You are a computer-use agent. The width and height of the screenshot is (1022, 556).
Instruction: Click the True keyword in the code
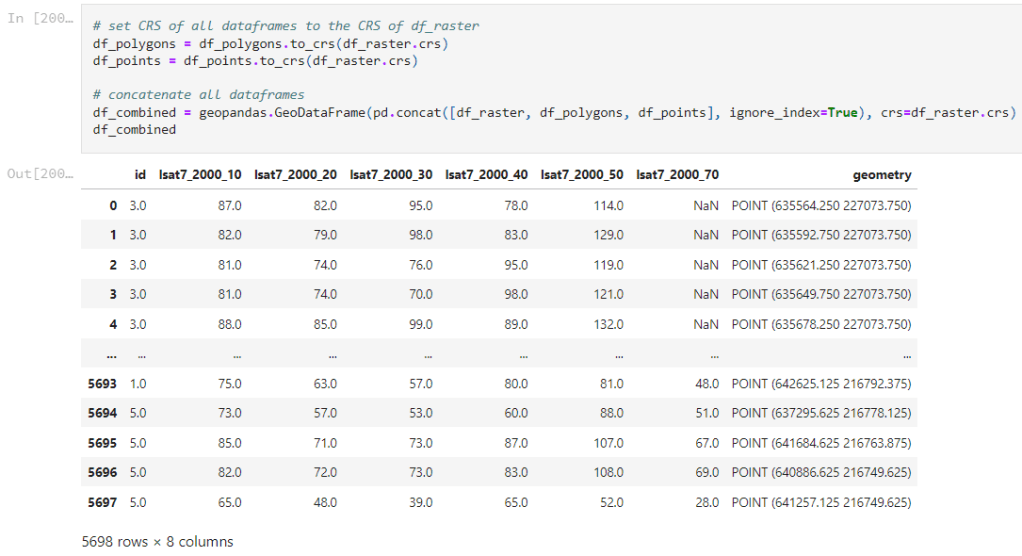842,113
